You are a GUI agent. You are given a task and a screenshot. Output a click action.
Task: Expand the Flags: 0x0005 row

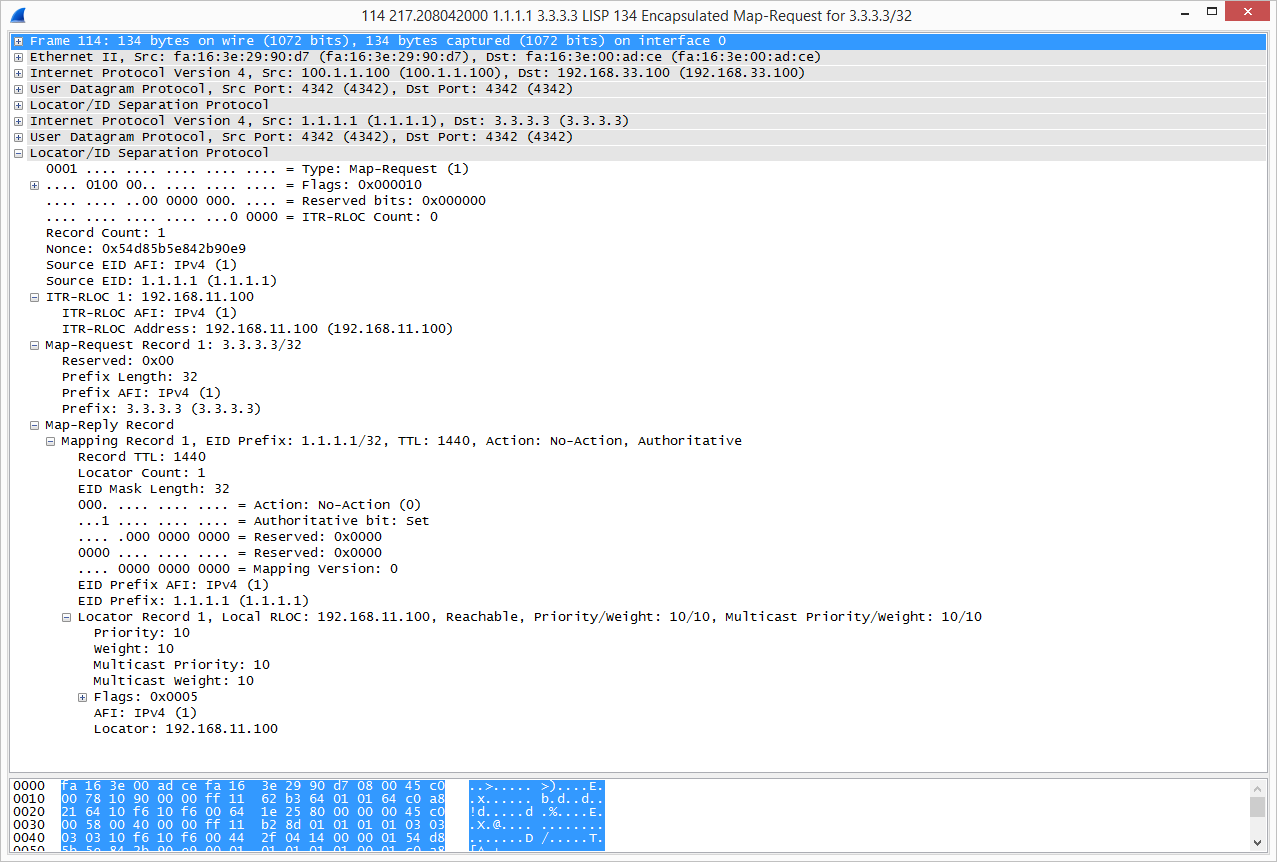[x=83, y=697]
